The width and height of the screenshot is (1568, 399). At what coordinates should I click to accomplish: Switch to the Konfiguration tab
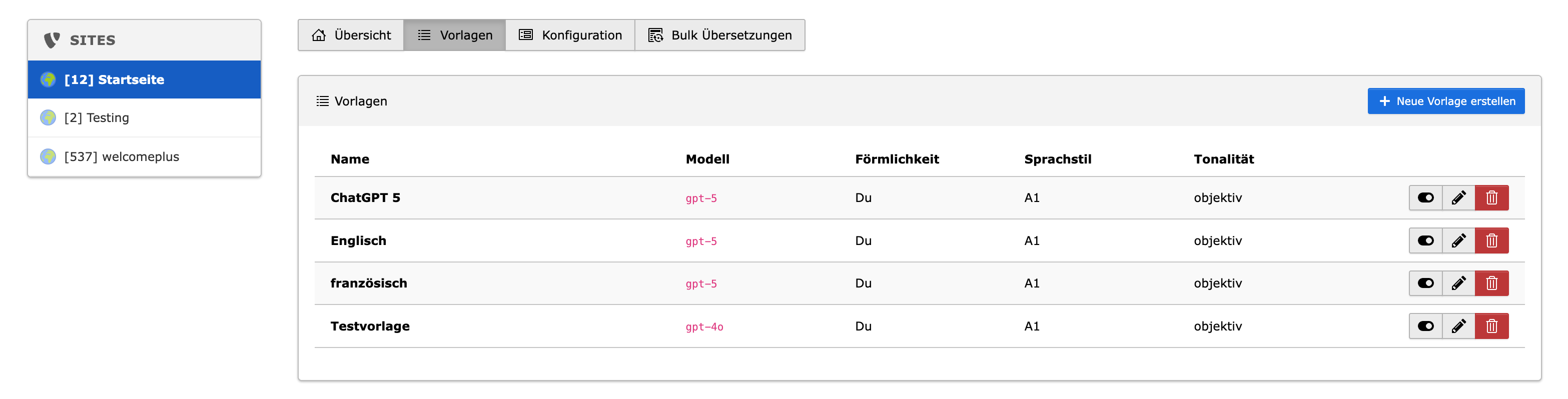point(570,35)
